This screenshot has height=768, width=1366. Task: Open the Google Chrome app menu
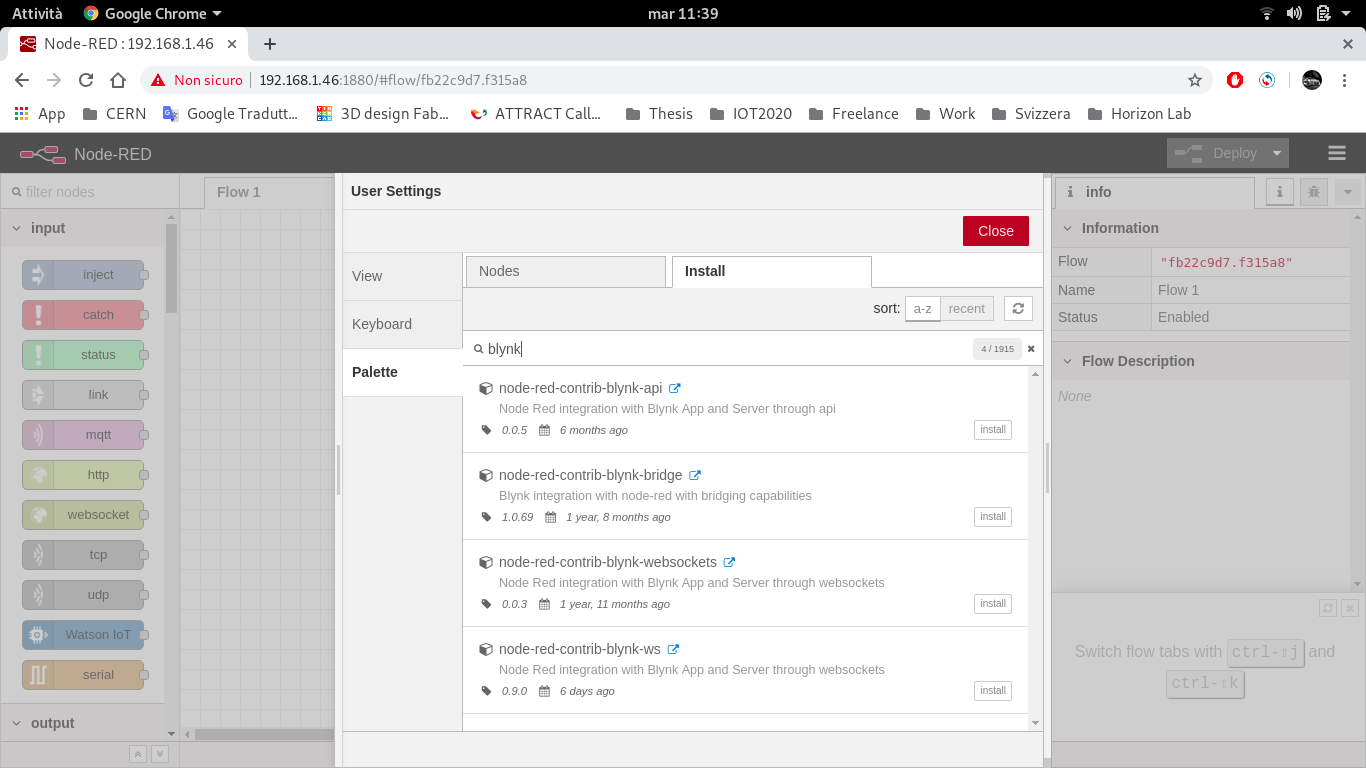pyautogui.click(x=152, y=13)
